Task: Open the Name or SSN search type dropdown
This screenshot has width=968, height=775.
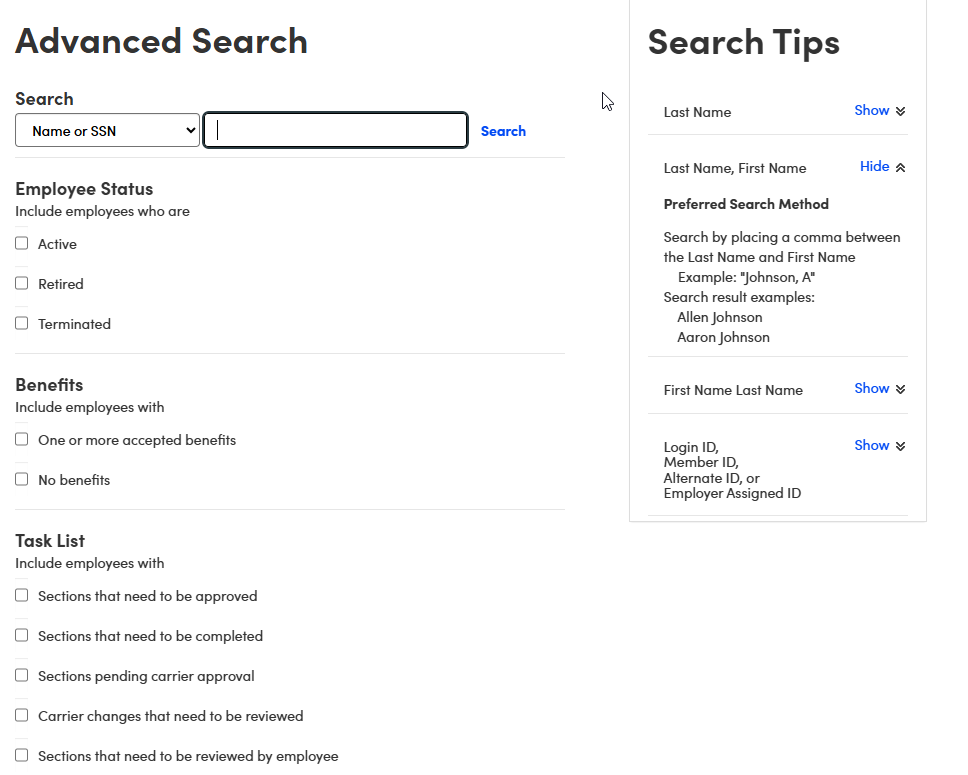Action: pyautogui.click(x=107, y=130)
